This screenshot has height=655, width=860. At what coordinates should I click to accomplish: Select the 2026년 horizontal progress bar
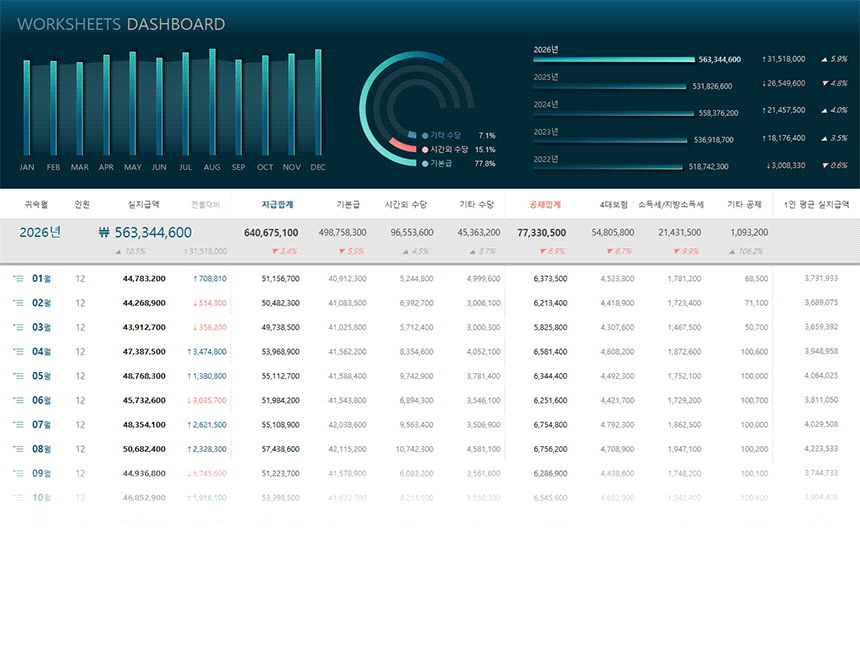[x=613, y=60]
